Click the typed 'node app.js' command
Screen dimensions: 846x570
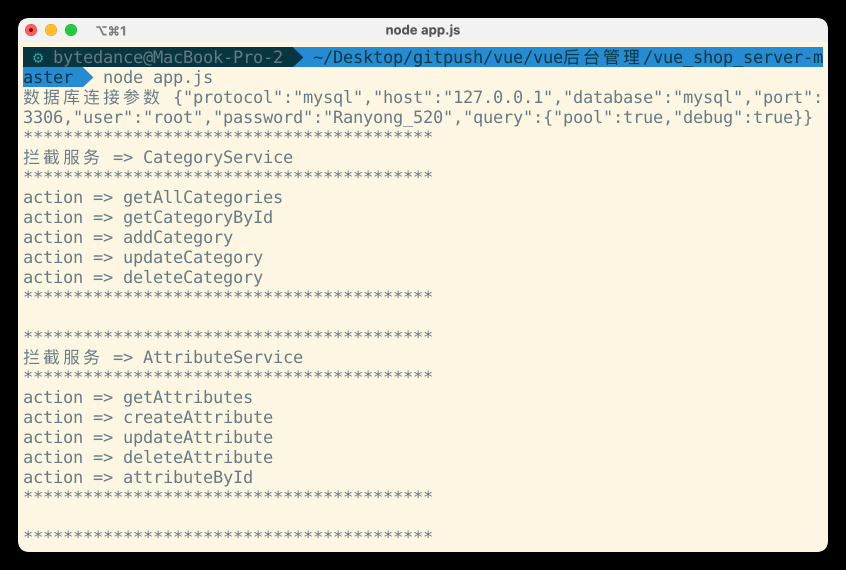157,78
